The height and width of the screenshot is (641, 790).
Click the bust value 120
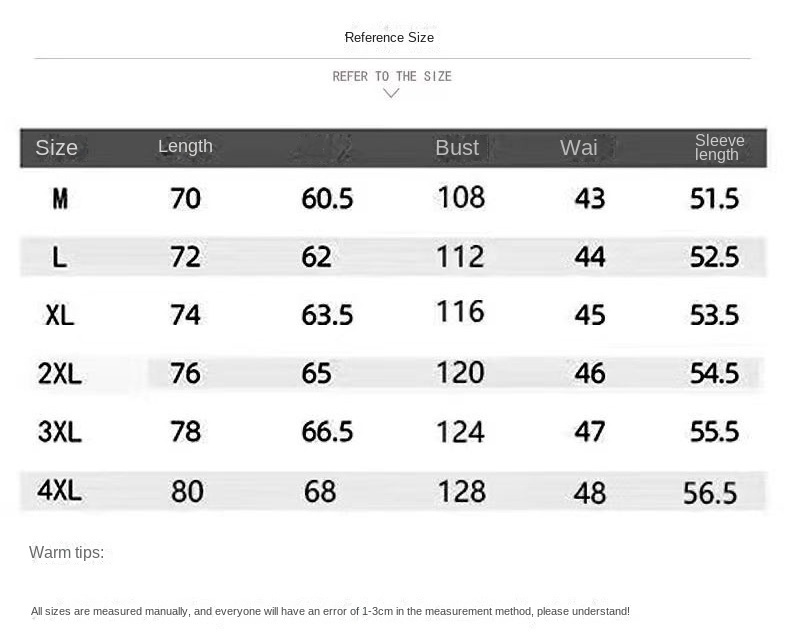coord(460,373)
